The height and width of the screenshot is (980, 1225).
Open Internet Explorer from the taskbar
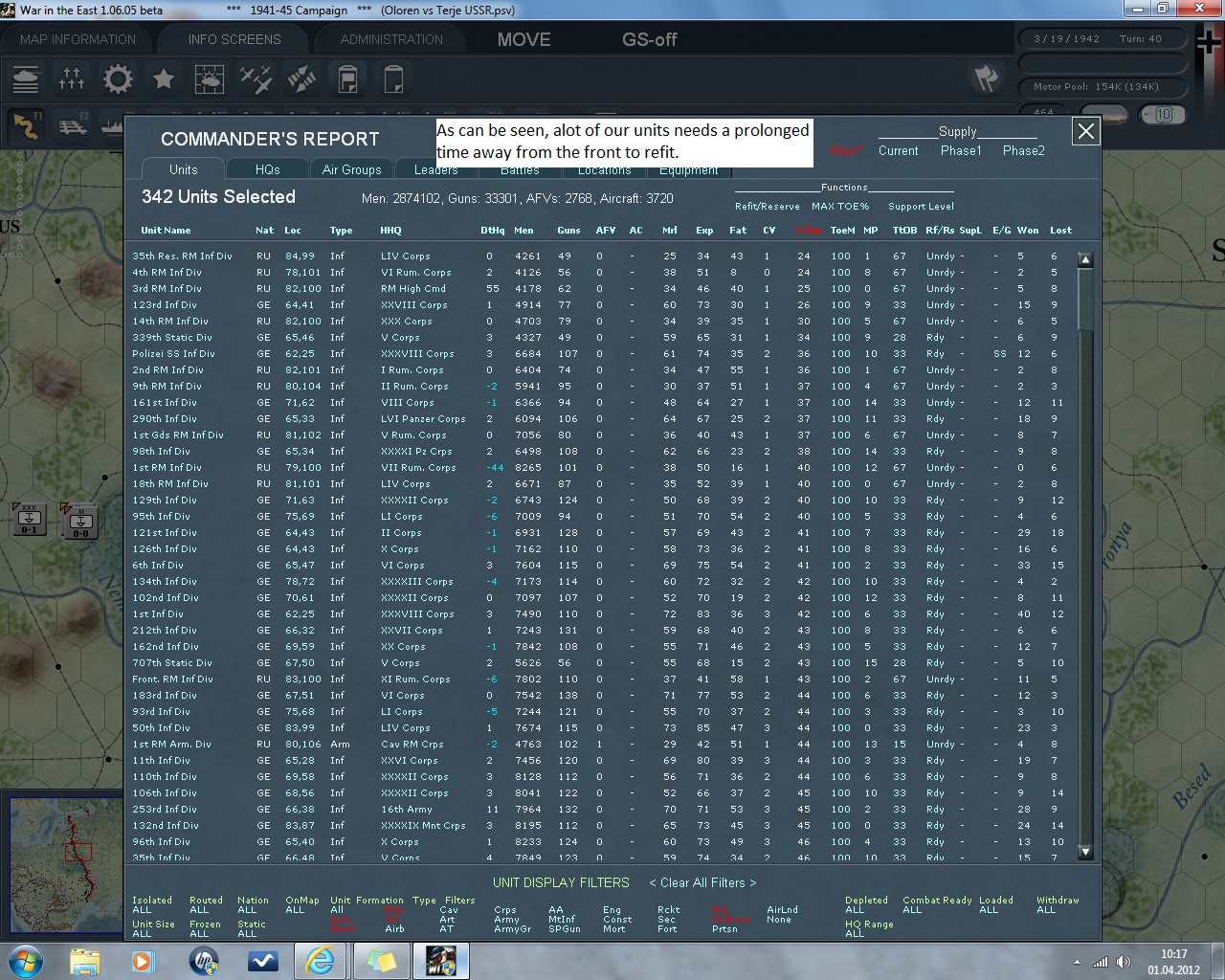320,960
